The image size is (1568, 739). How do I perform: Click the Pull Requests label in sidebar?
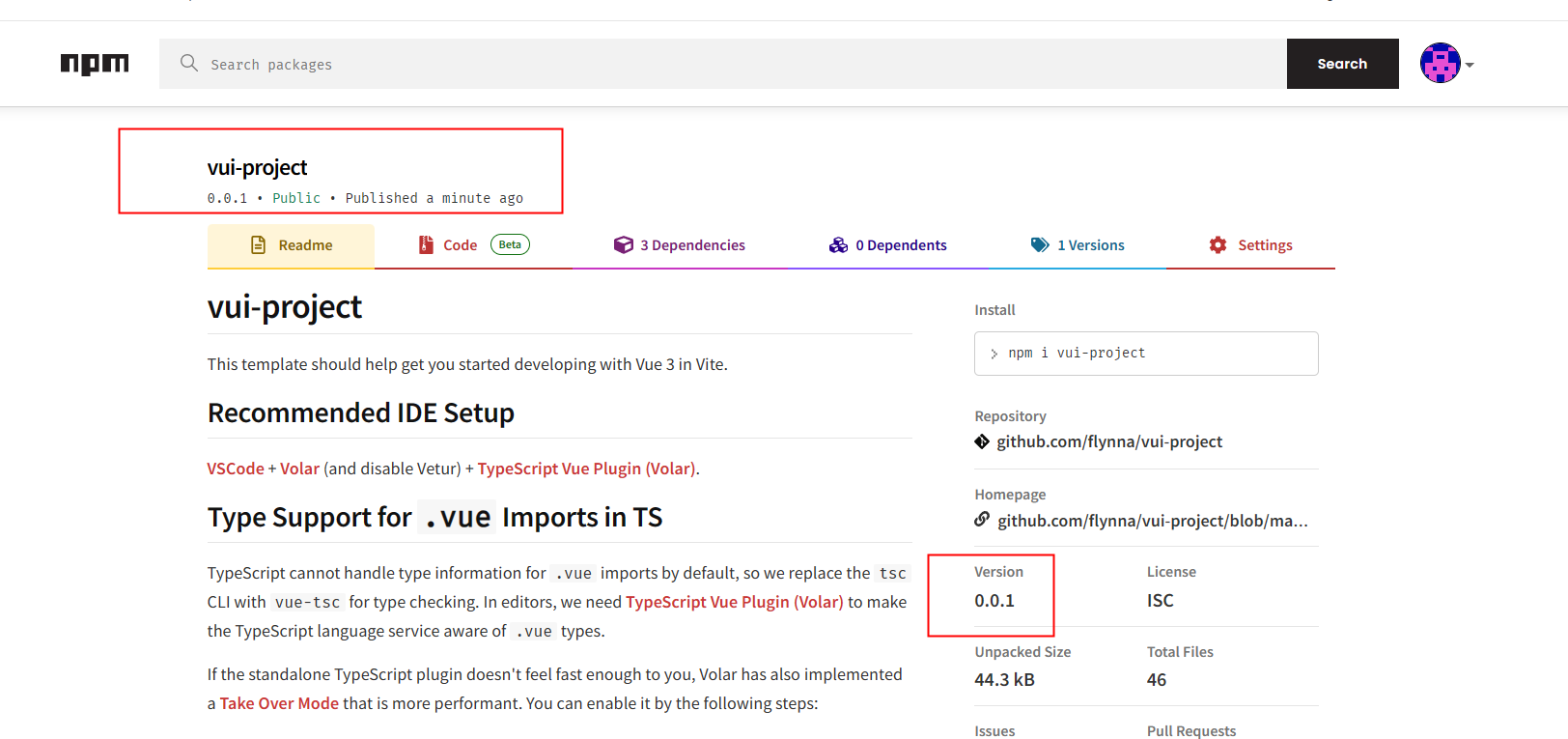[1191, 730]
